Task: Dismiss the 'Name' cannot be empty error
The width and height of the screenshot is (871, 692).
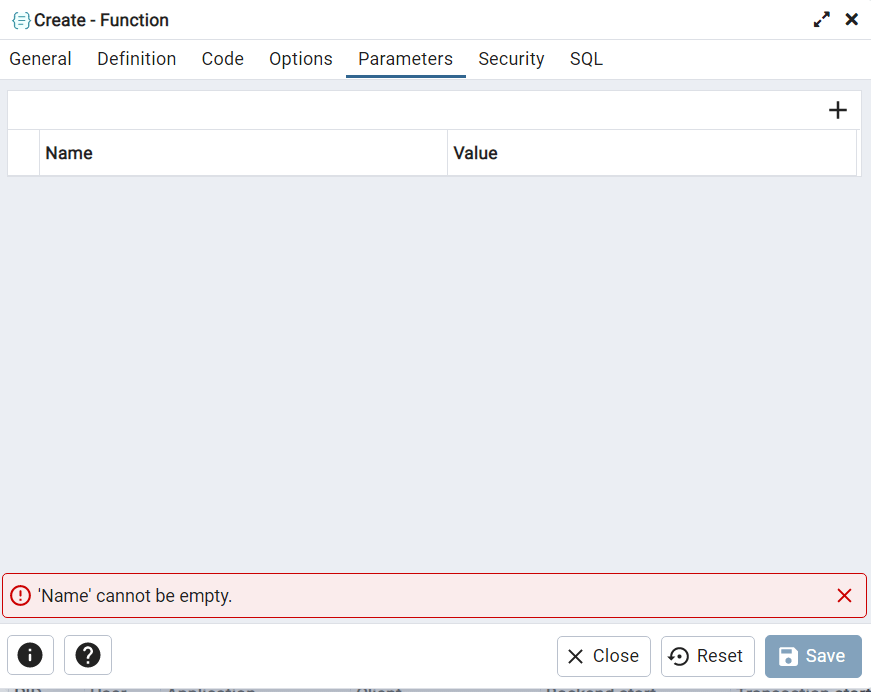Action: point(844,596)
